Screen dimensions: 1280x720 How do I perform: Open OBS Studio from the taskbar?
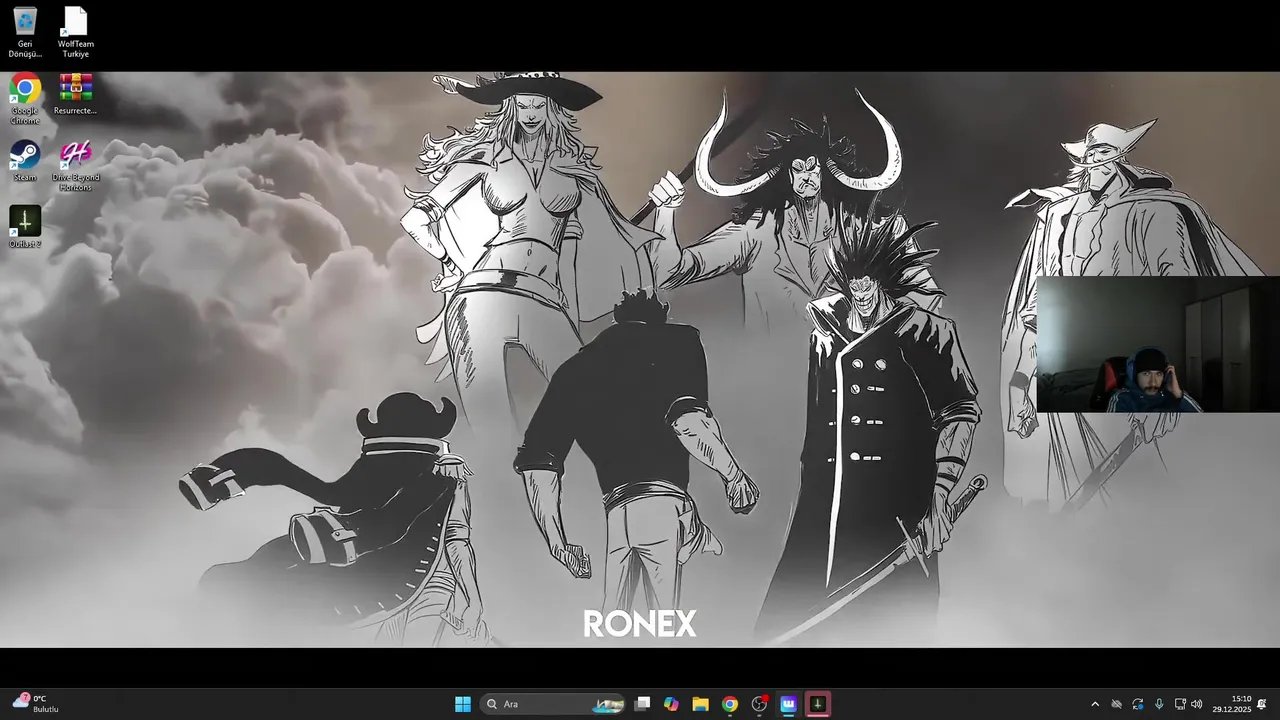click(759, 704)
